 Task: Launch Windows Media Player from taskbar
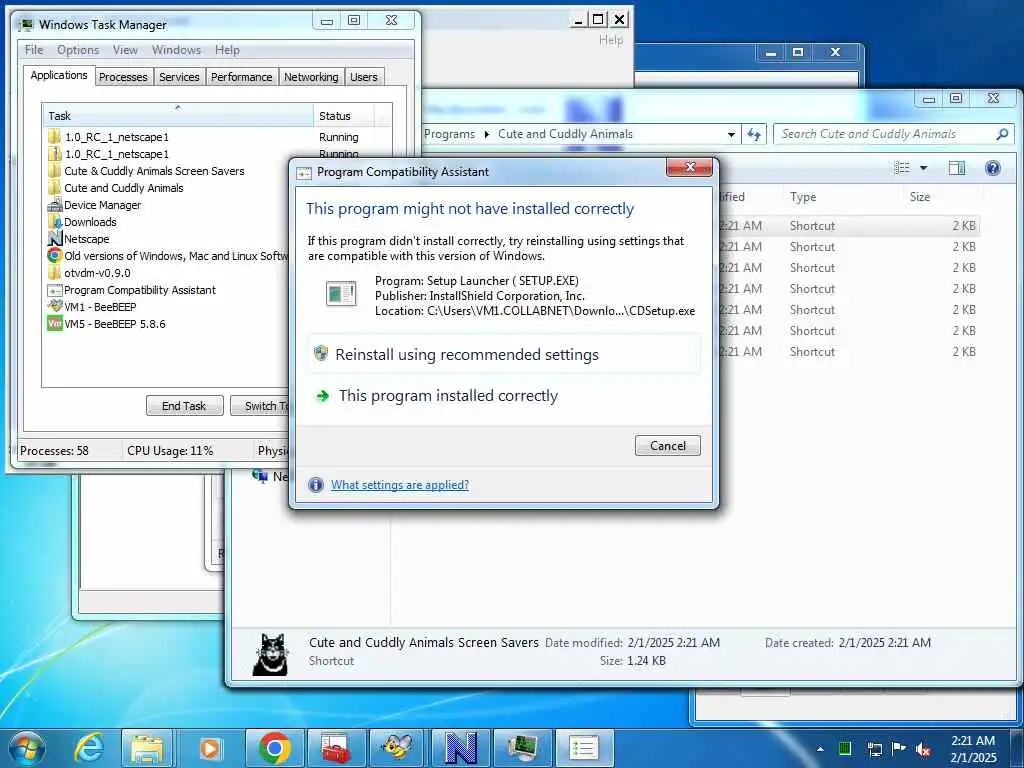[x=210, y=748]
